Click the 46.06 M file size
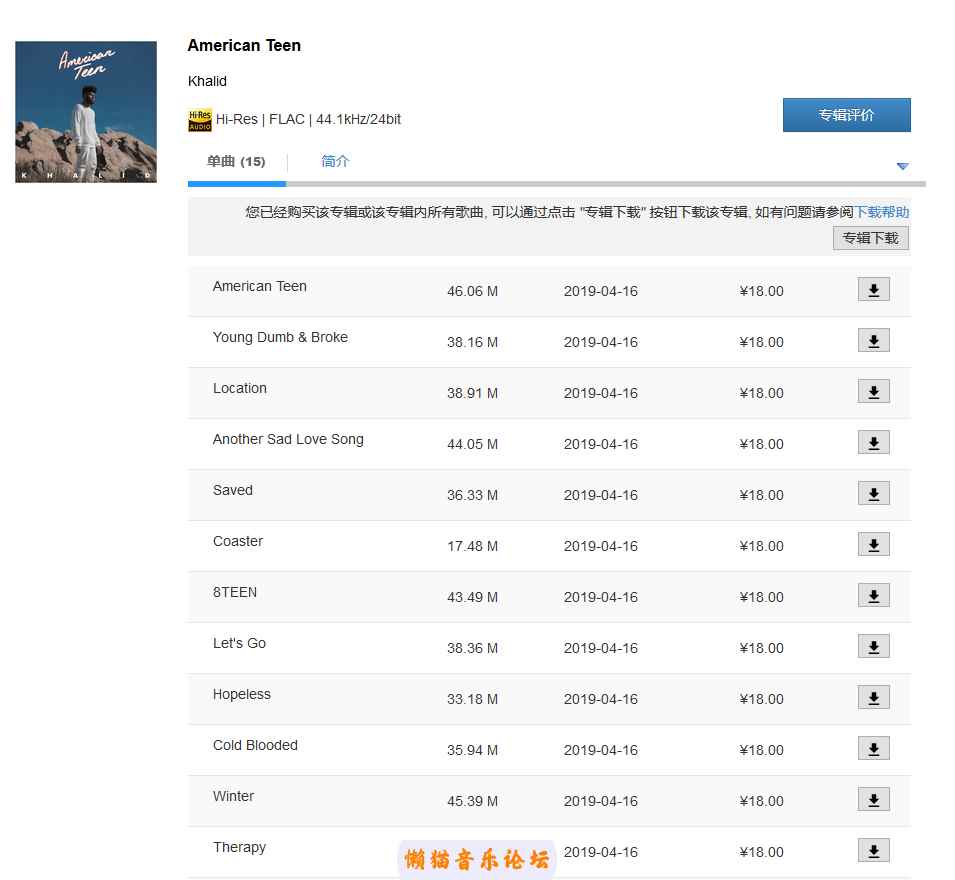The height and width of the screenshot is (880, 955). (473, 291)
